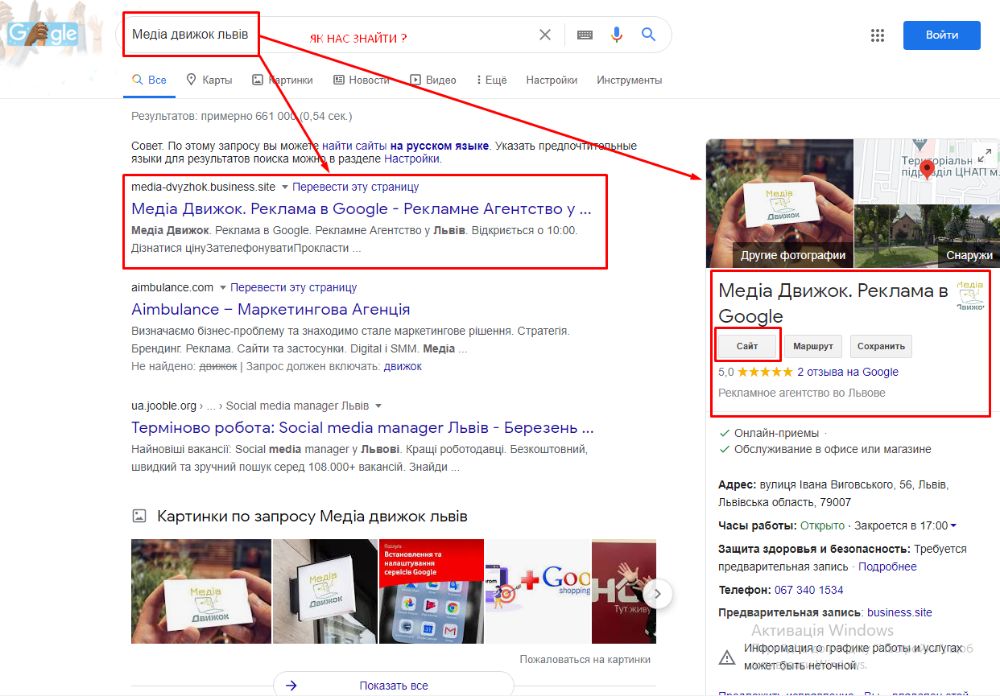Image resolution: width=1000 pixels, height=696 pixels.
Task: Click the images section icon by Картинки по запросу
Action: (139, 516)
